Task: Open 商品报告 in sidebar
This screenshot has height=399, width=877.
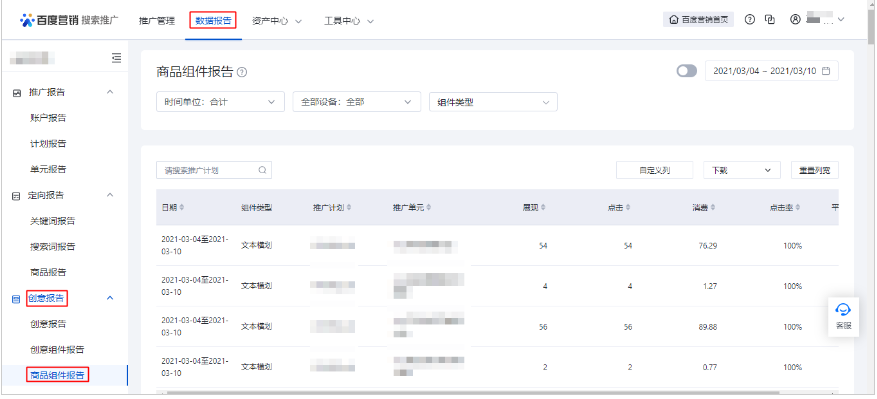Action: 48,273
